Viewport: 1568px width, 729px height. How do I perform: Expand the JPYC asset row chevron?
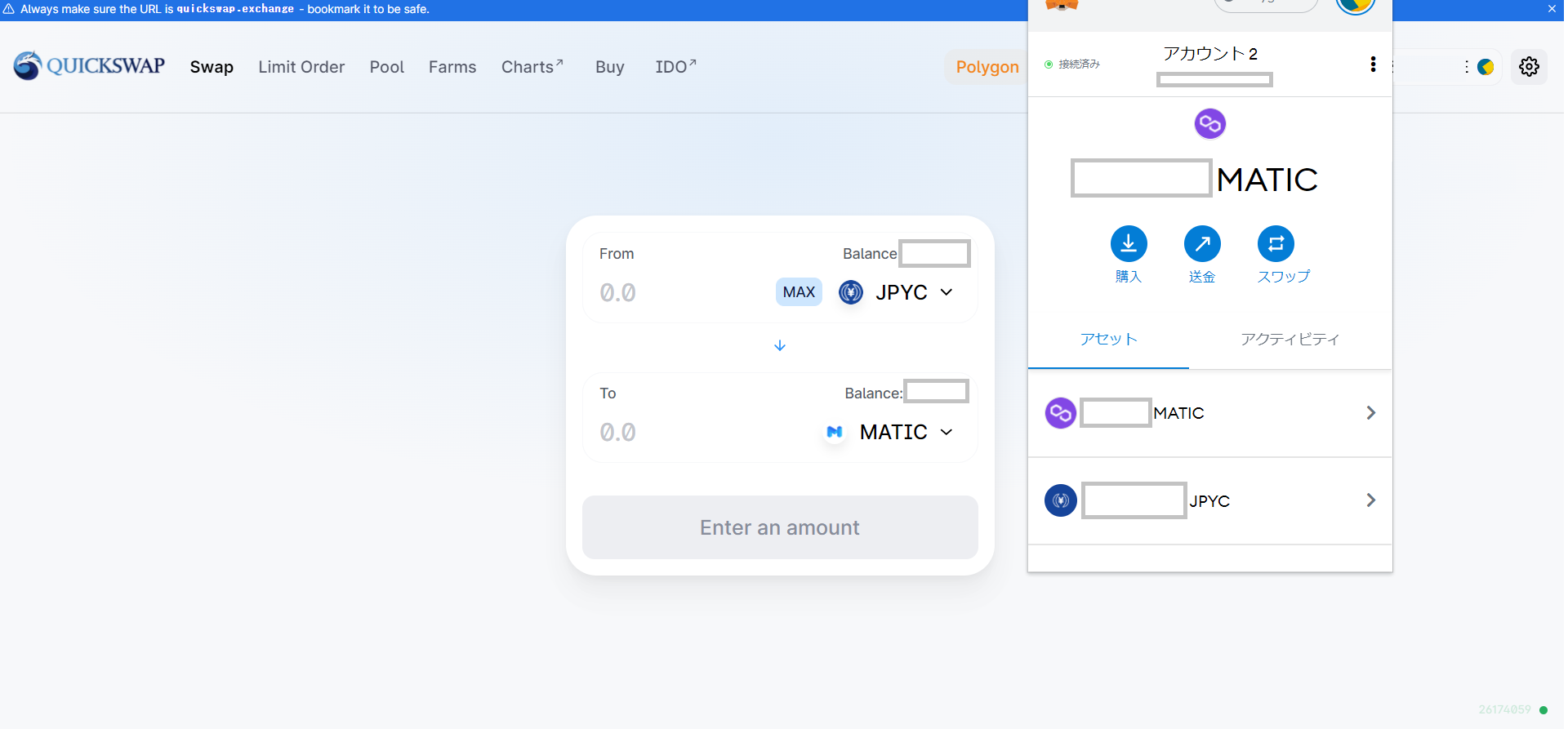pos(1371,500)
